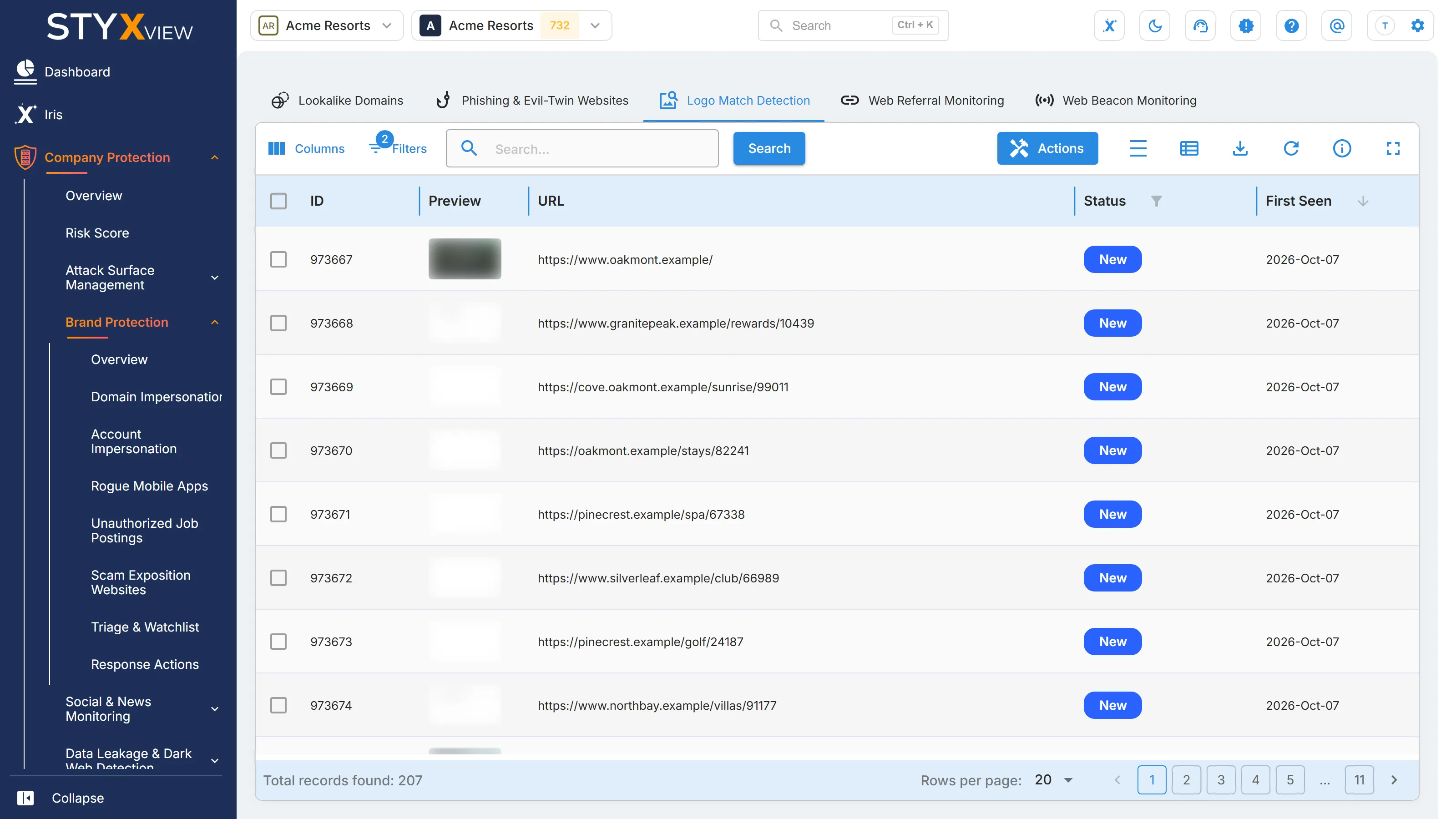Check the row for ID 973674
This screenshot has width=1456, height=819.
(278, 705)
